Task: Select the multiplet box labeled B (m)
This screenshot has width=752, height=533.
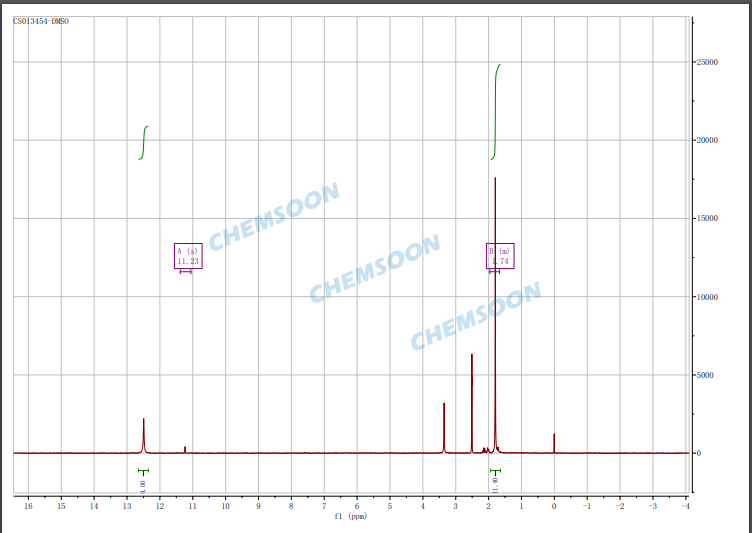Action: point(501,256)
